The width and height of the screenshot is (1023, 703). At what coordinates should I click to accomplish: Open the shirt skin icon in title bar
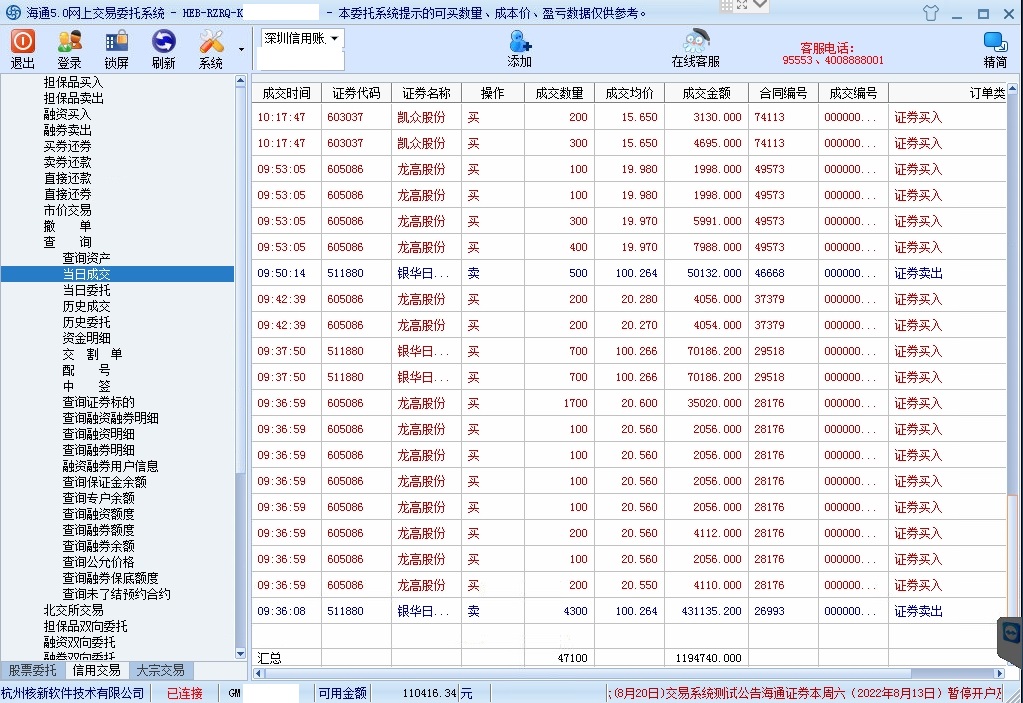coord(931,13)
